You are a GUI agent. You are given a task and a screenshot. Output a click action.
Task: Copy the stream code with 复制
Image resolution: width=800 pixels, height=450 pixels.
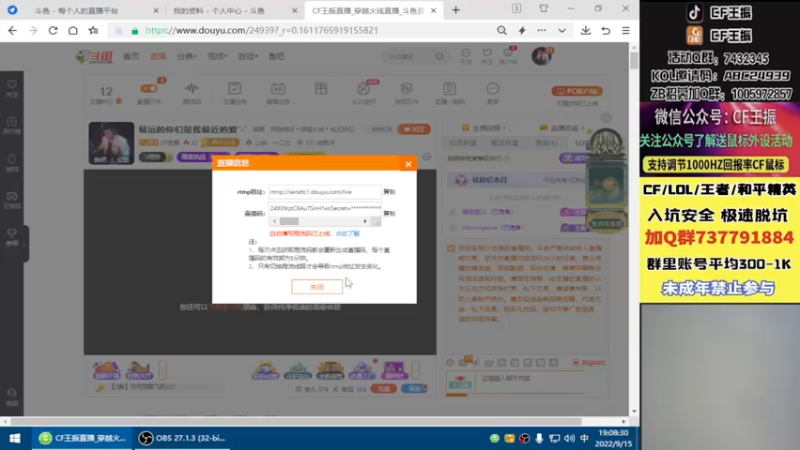coord(389,213)
